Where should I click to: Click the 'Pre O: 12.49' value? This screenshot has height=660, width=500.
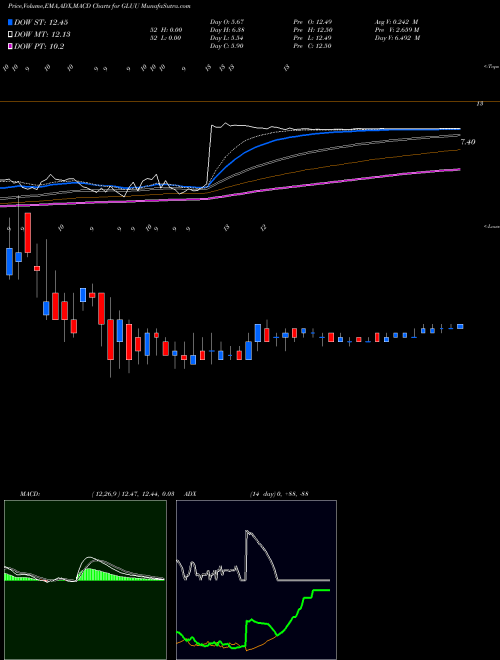click(313, 22)
